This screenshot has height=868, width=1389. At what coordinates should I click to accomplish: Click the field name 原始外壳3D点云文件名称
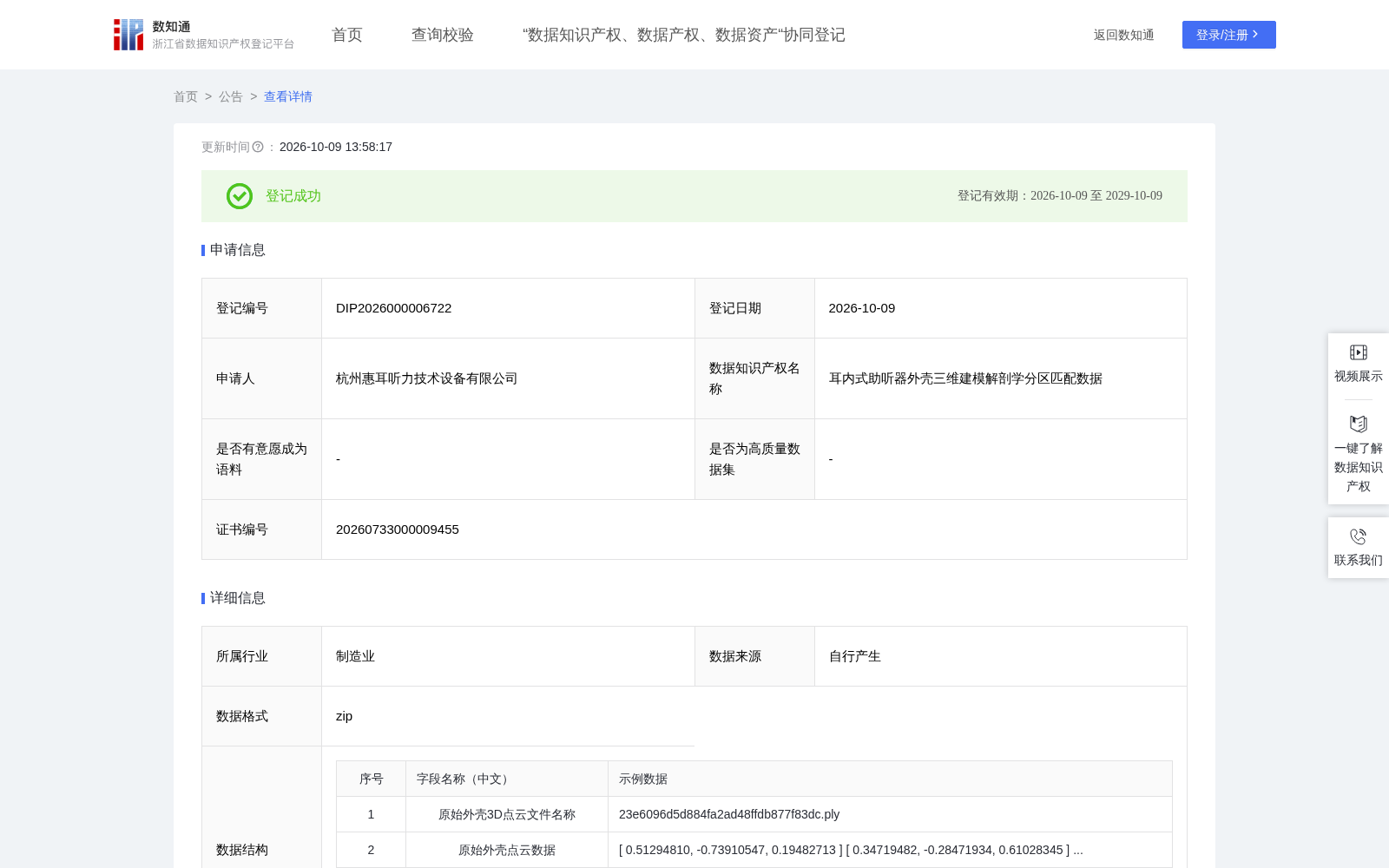click(x=507, y=814)
